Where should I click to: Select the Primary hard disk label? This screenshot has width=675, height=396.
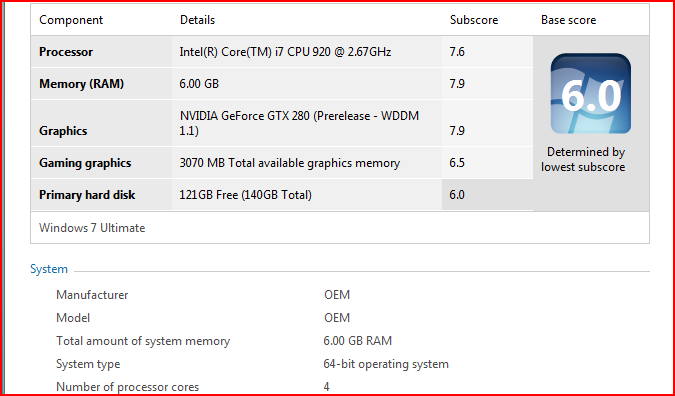[87, 195]
